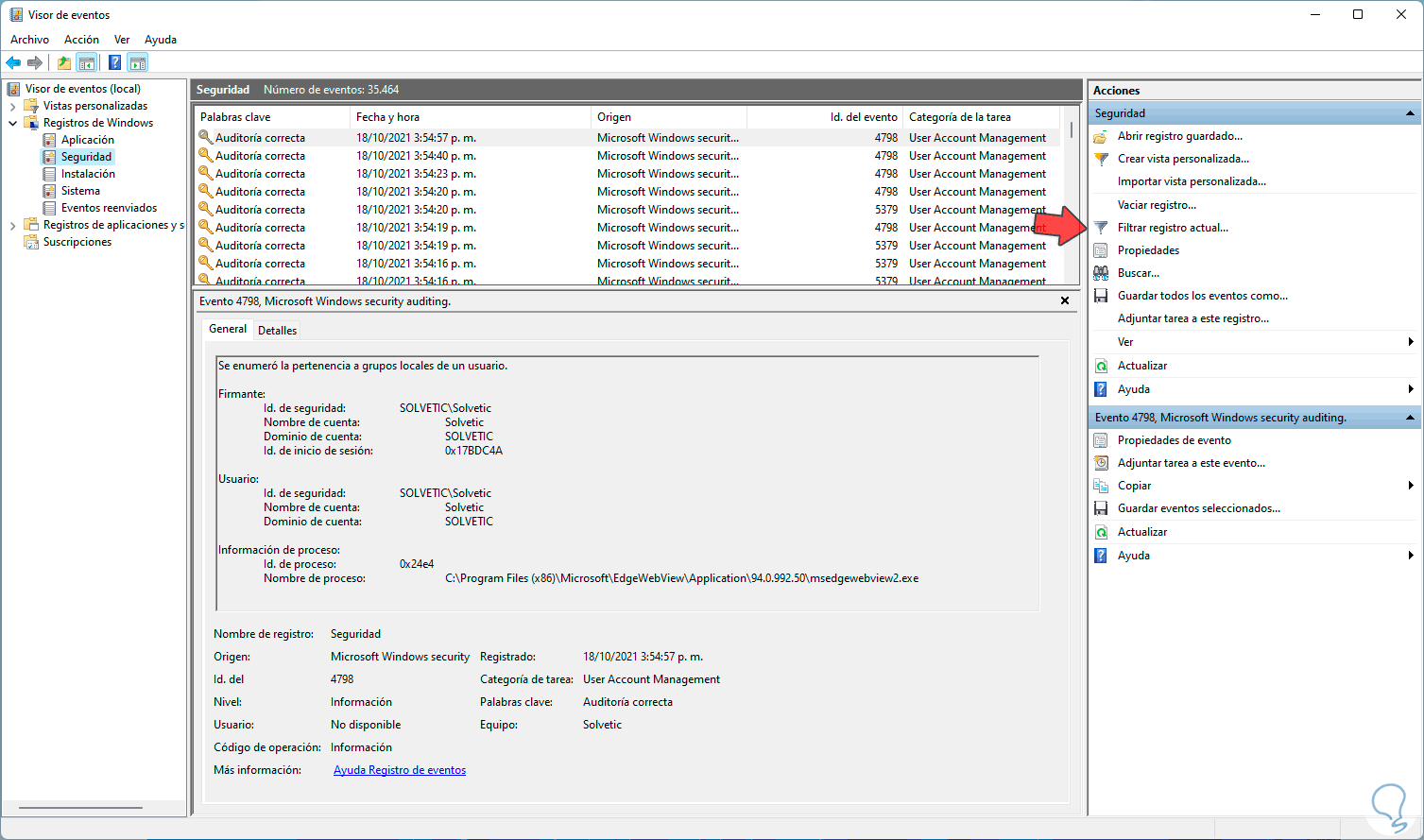Open the Acción menu

tap(81, 40)
